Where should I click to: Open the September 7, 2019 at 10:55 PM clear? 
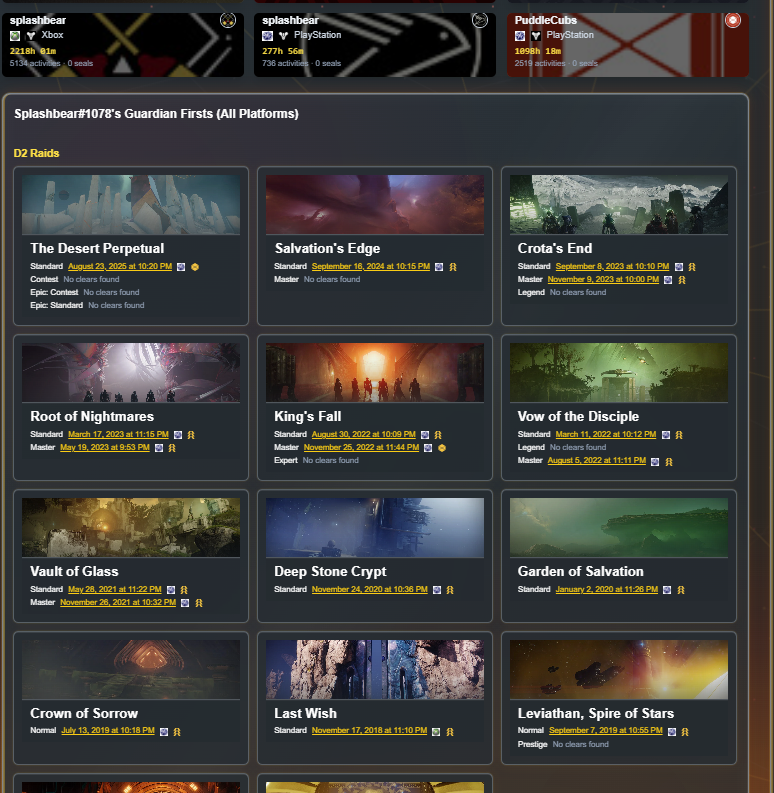pos(606,731)
